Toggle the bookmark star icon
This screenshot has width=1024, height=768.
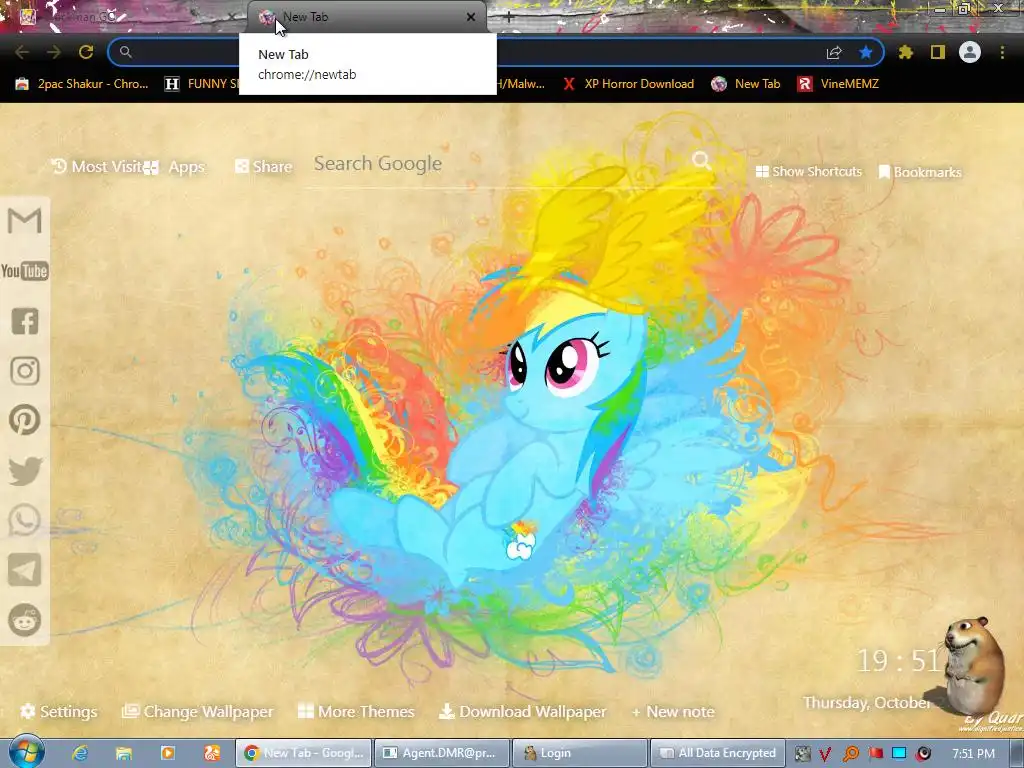coord(866,52)
